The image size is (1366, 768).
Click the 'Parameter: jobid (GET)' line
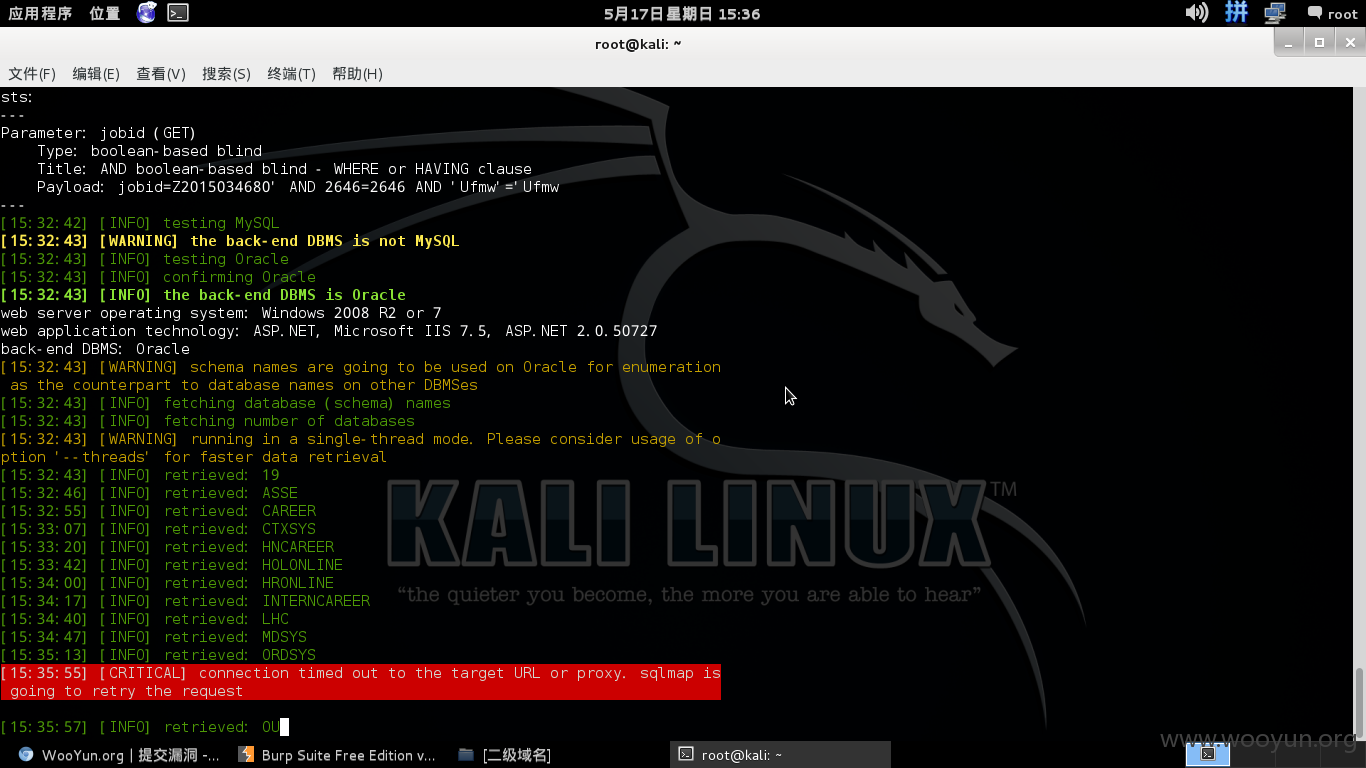pos(98,133)
